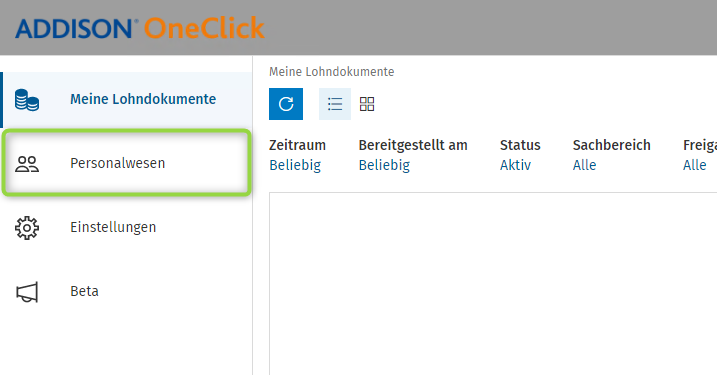Open the Personalwesen menu entry
Viewport: 717px width, 375px height.
tap(126, 163)
